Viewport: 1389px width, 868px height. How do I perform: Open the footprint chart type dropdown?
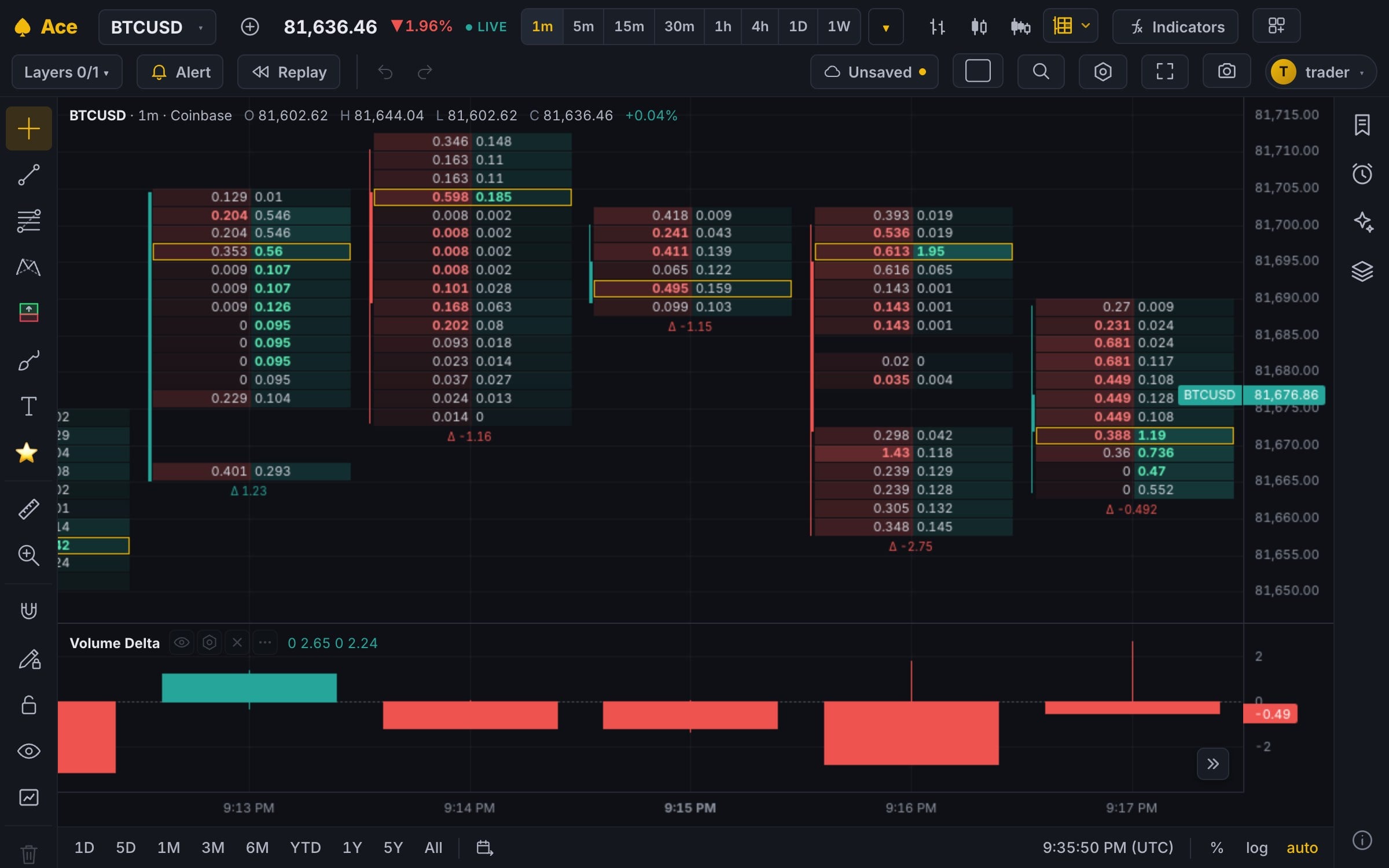tap(1070, 26)
